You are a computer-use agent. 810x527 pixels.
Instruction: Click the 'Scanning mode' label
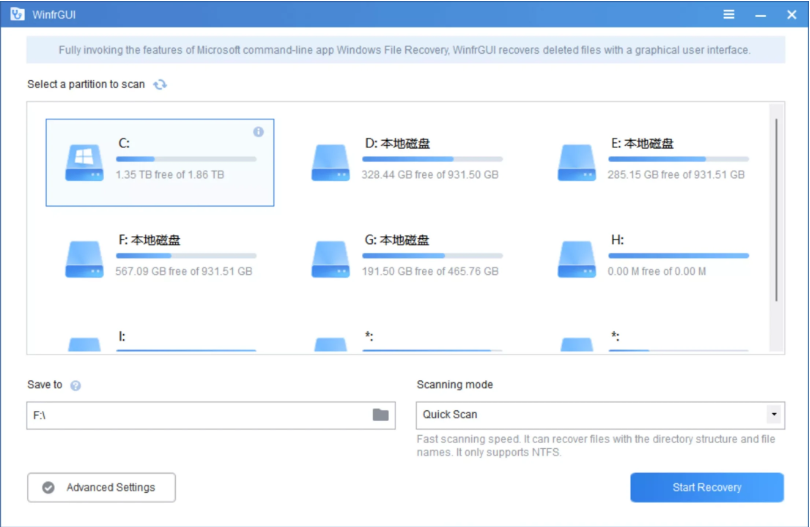(x=455, y=384)
